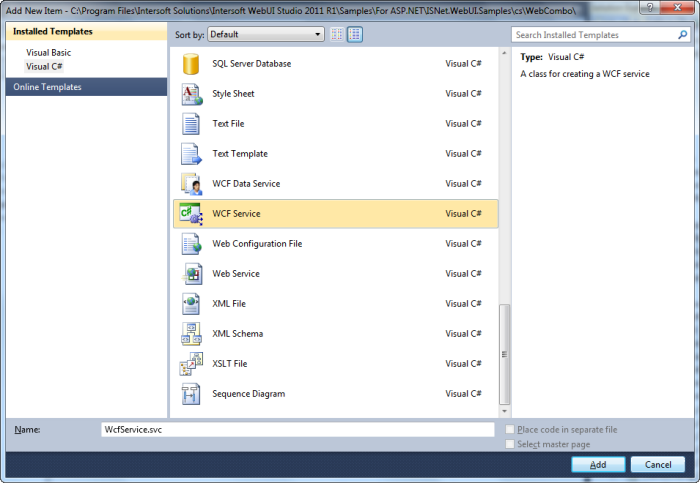Toggle Place code in separate file checkbox

click(x=510, y=430)
